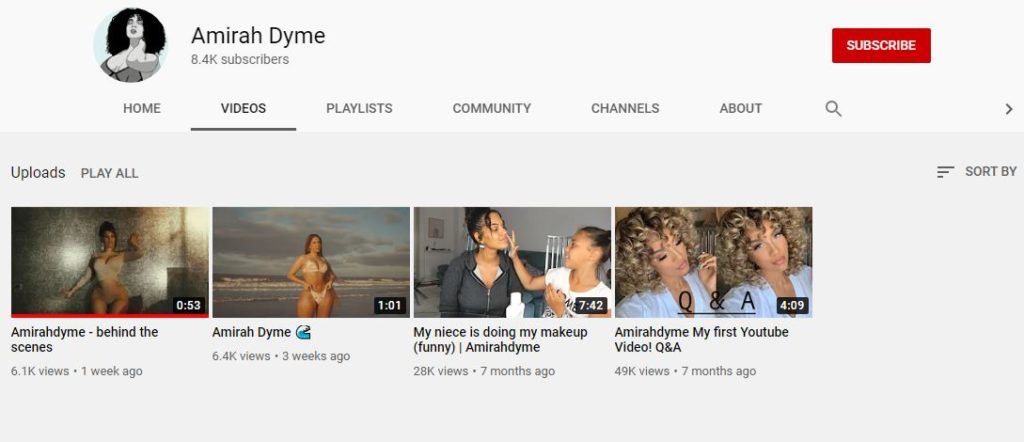
Task: Click the 1:01 duration badge
Action: (390, 305)
